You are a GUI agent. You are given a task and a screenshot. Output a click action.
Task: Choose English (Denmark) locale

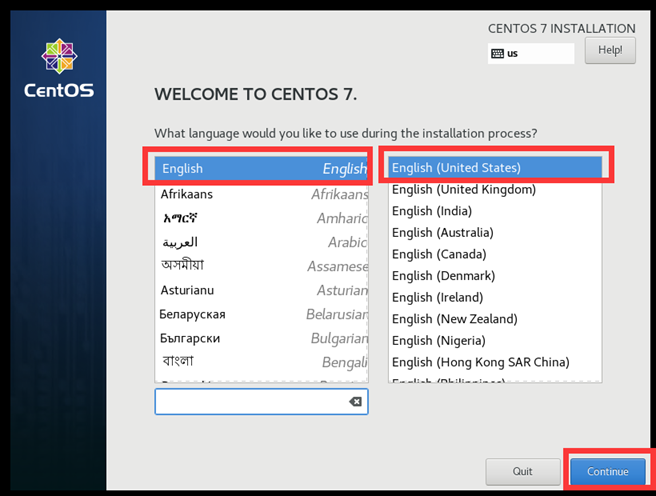pyautogui.click(x=495, y=276)
